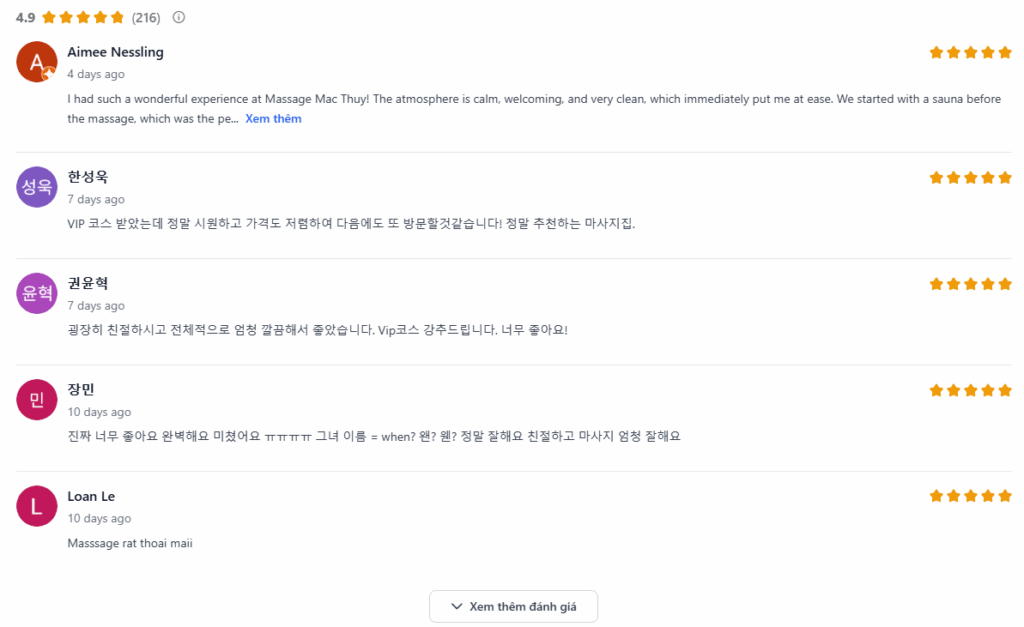Load more reviews with Xem thêm đánh giá
The image size is (1024, 627).
tap(514, 607)
